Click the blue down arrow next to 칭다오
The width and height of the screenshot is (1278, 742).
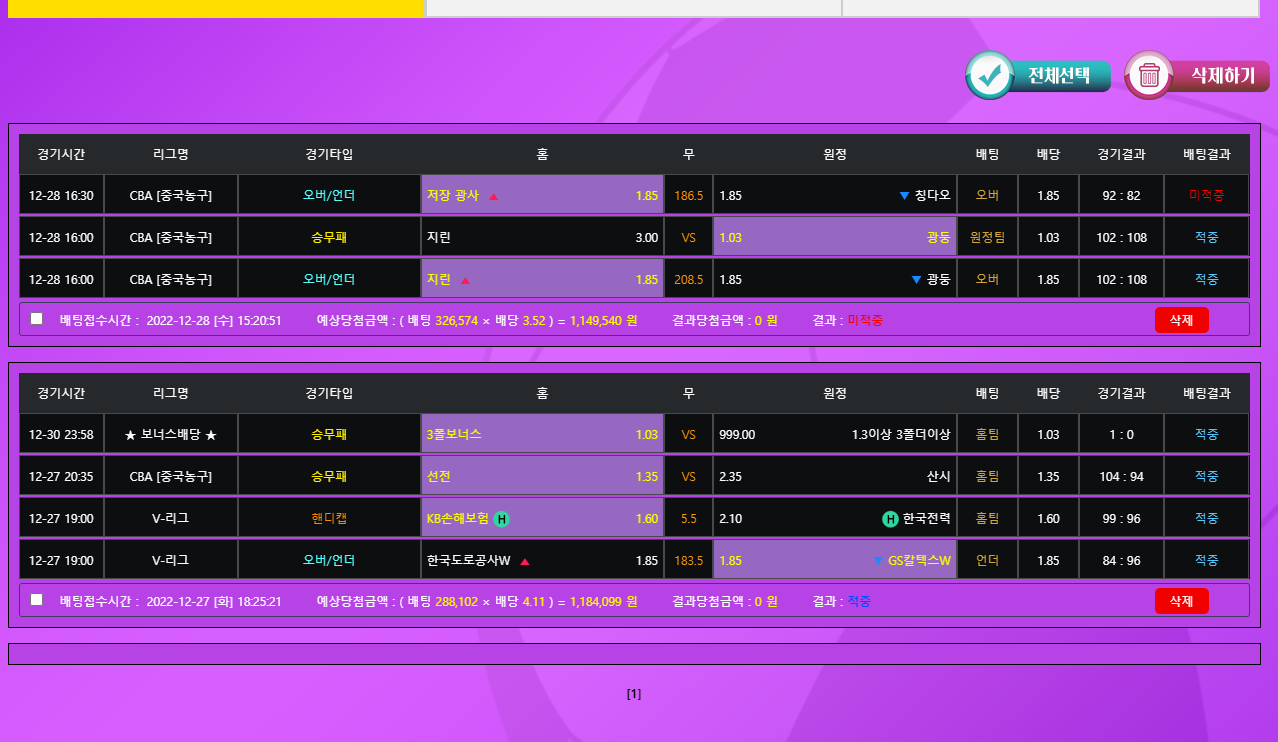(x=904, y=196)
